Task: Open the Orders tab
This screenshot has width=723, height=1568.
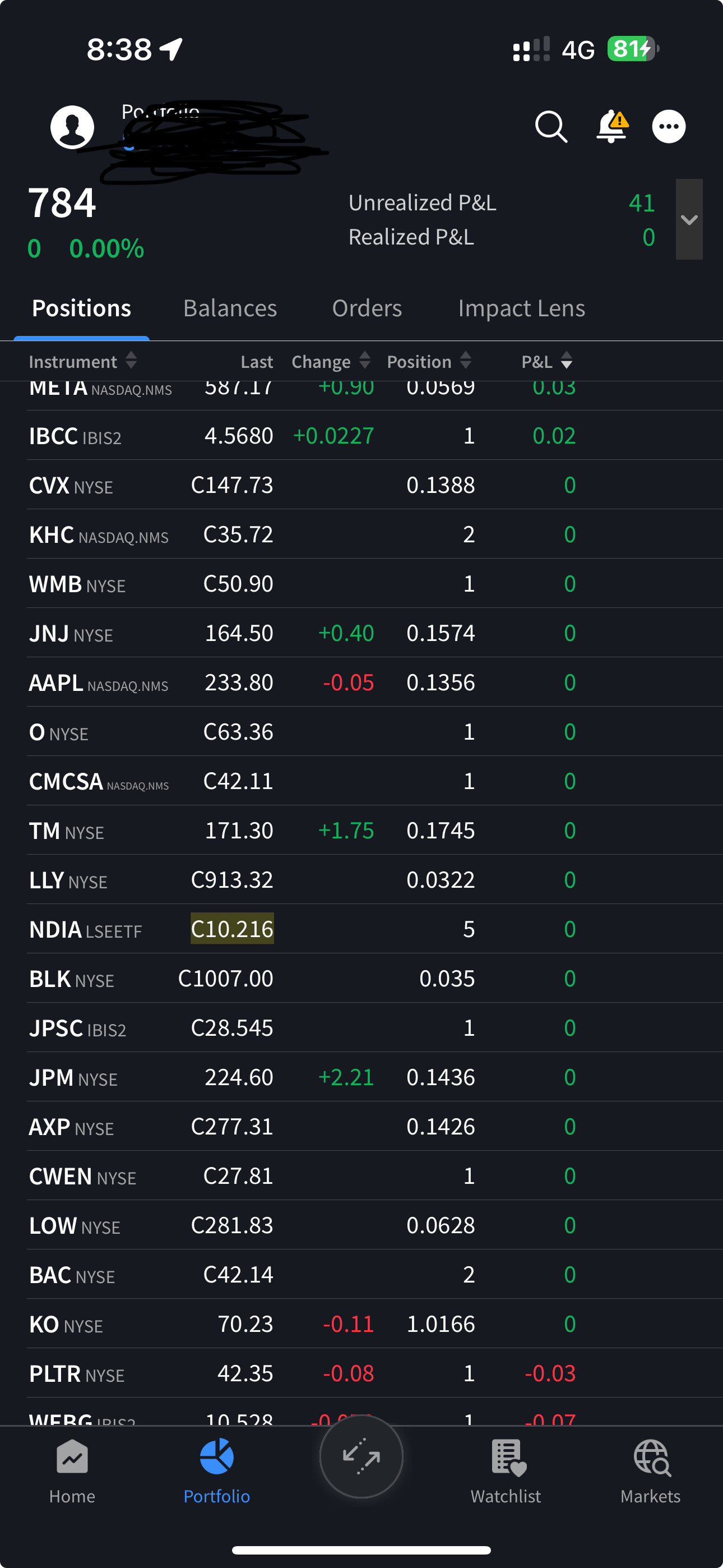Action: coord(367,308)
